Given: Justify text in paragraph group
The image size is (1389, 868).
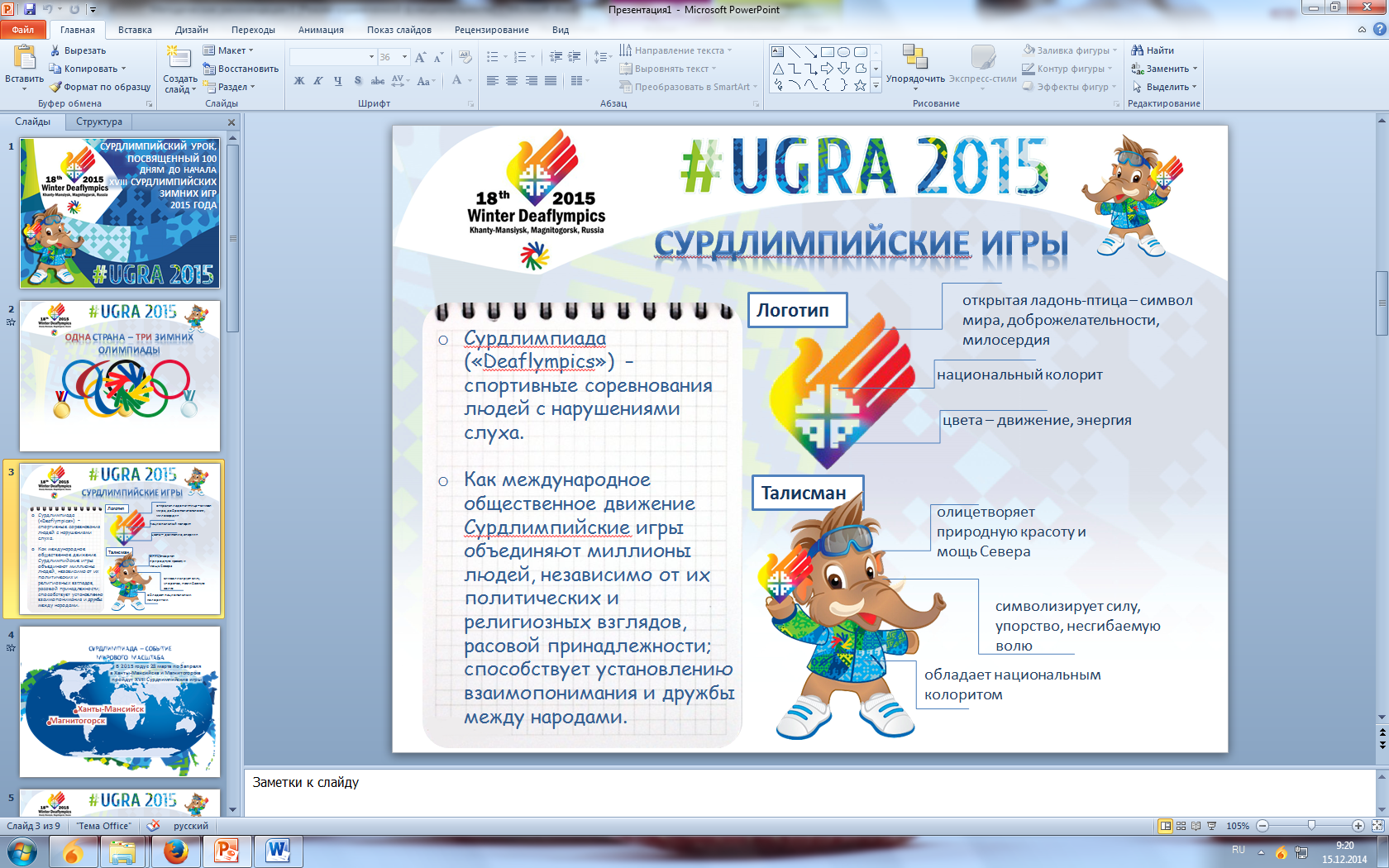Looking at the screenshot, I should click(551, 80).
